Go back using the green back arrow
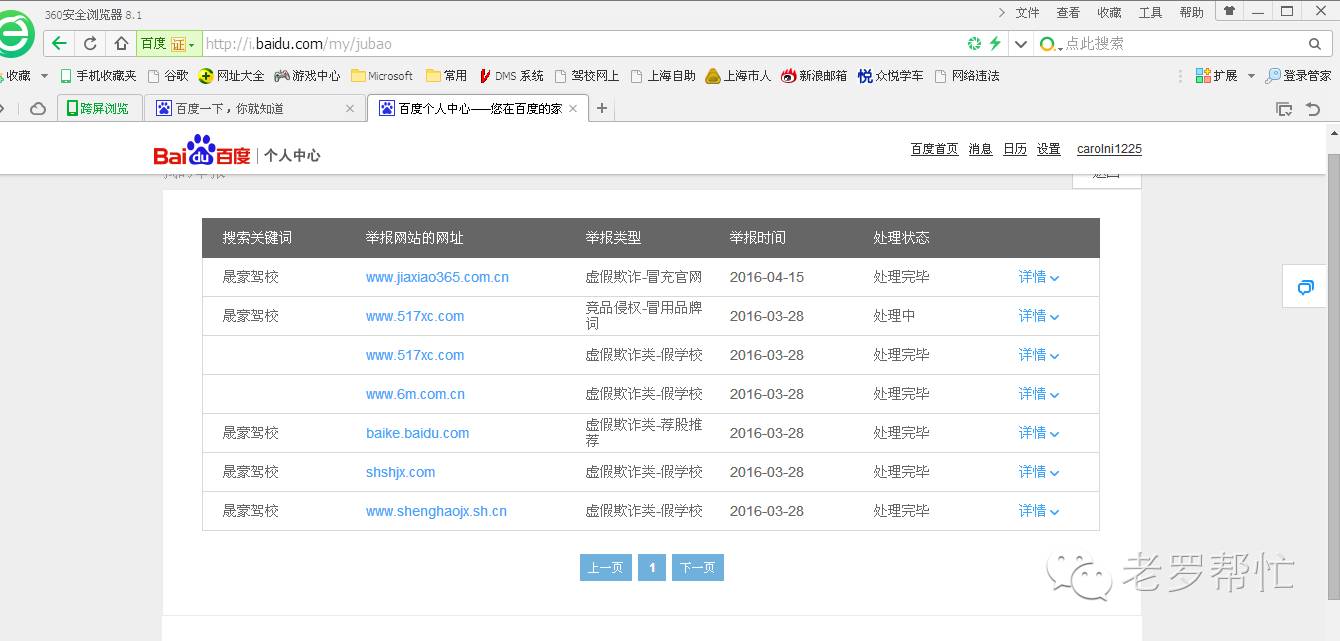The width and height of the screenshot is (1340, 641). tap(60, 43)
